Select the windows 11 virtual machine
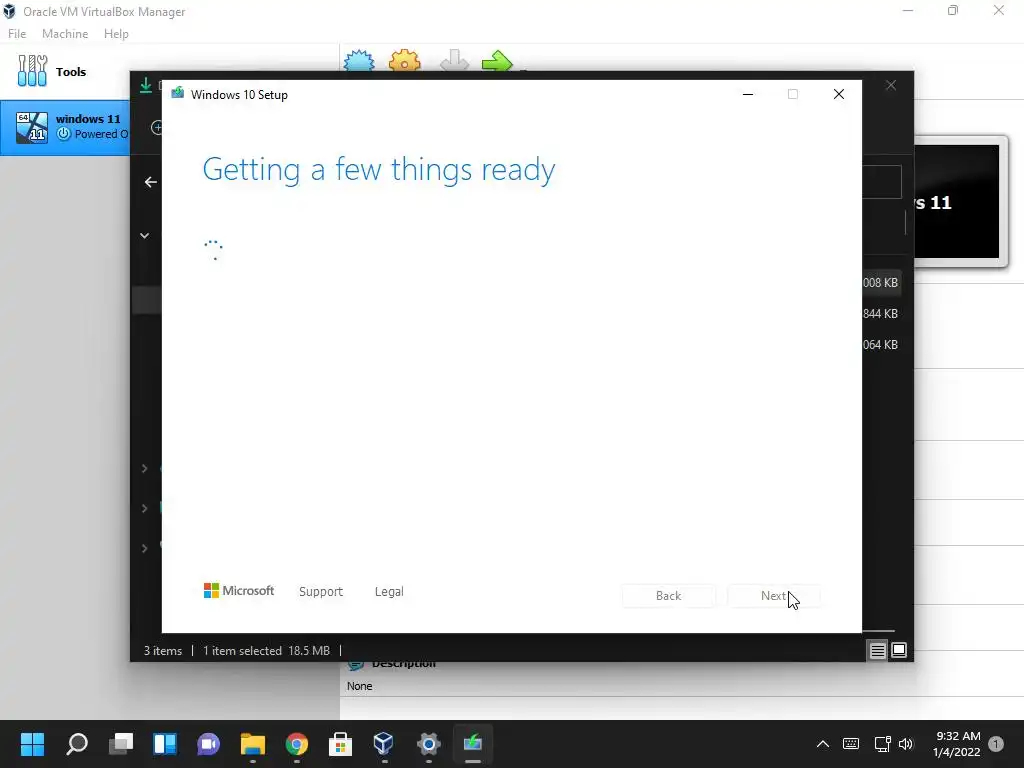1024x768 pixels. tap(65, 127)
